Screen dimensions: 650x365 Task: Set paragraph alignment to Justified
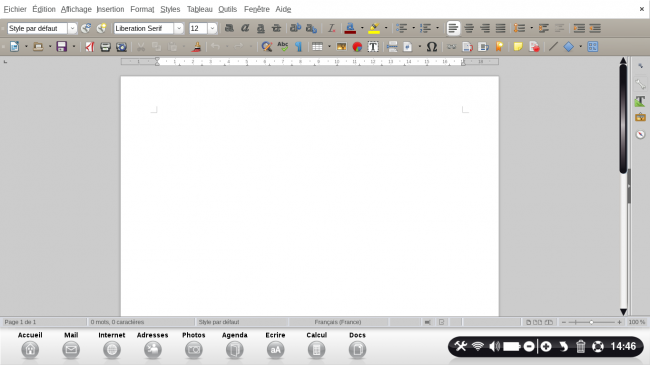(501, 28)
